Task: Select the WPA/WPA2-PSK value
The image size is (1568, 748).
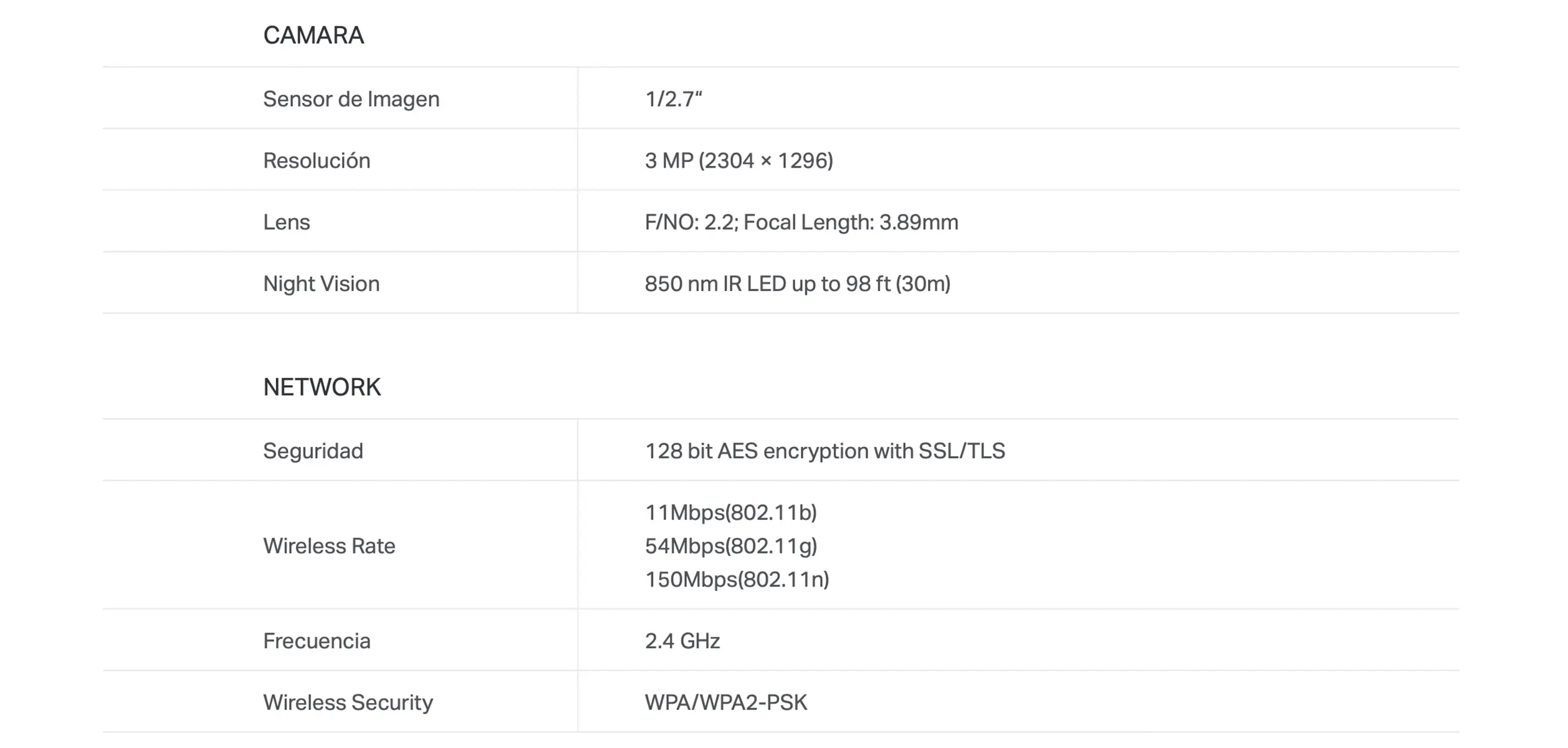Action: pos(725,702)
